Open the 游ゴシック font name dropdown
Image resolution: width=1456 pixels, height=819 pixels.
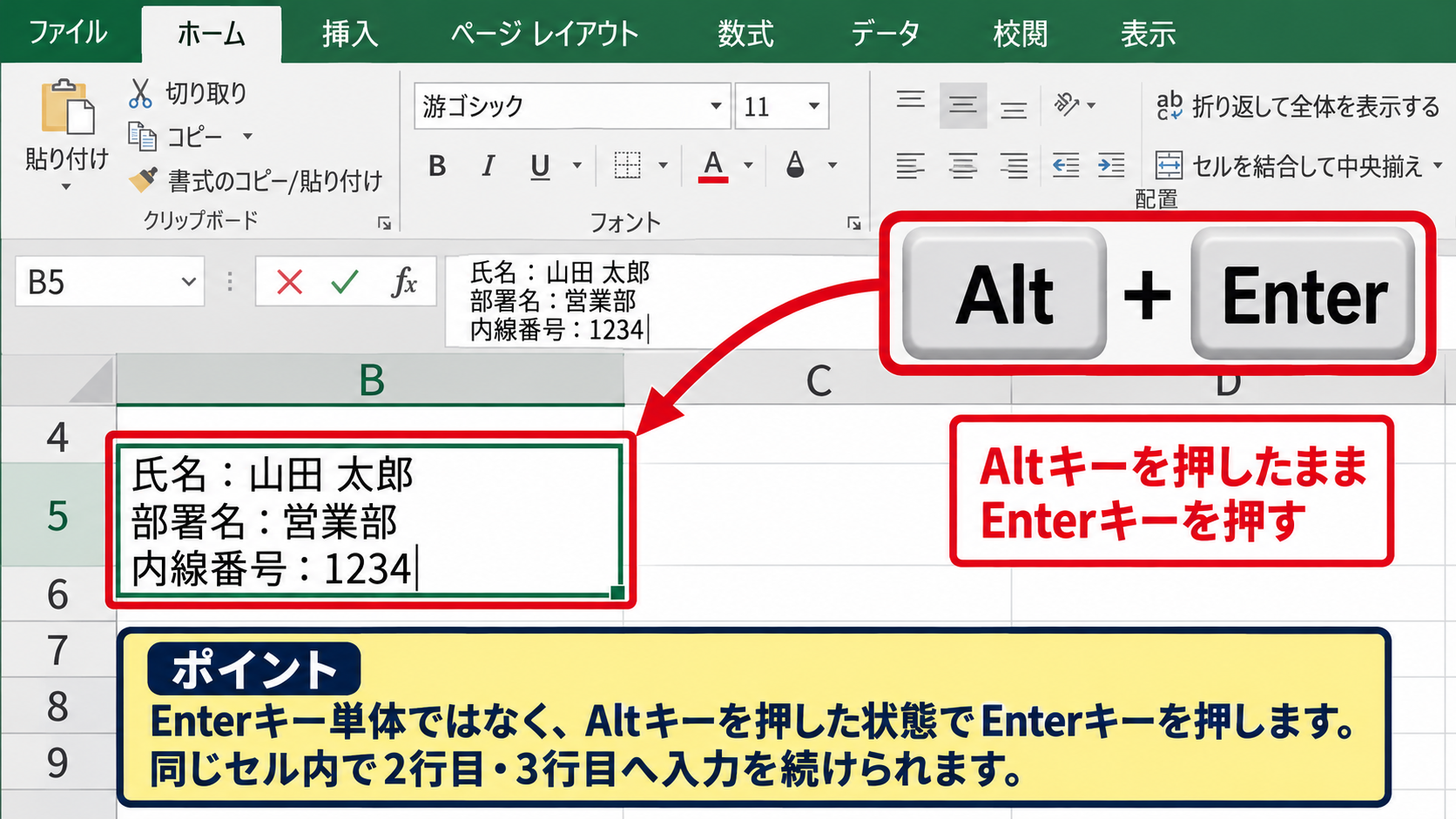point(716,106)
